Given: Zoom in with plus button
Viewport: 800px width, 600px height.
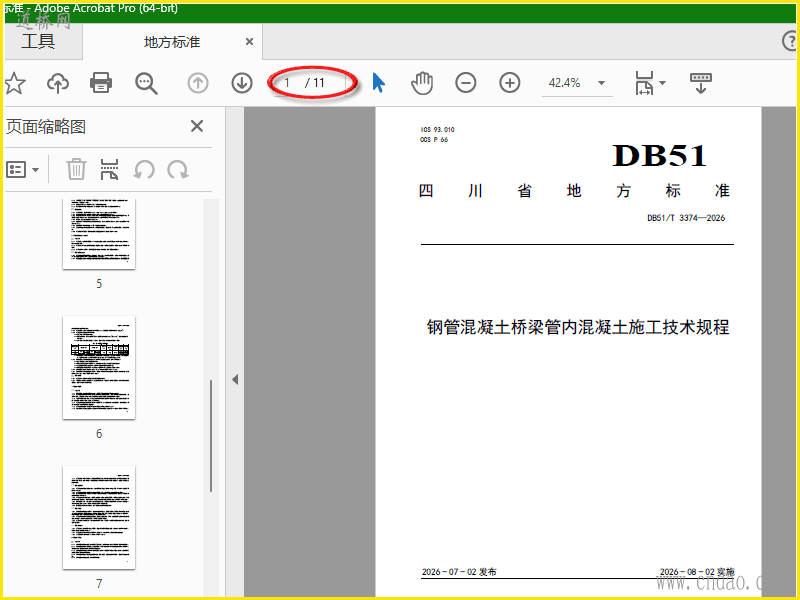Looking at the screenshot, I should tap(510, 83).
